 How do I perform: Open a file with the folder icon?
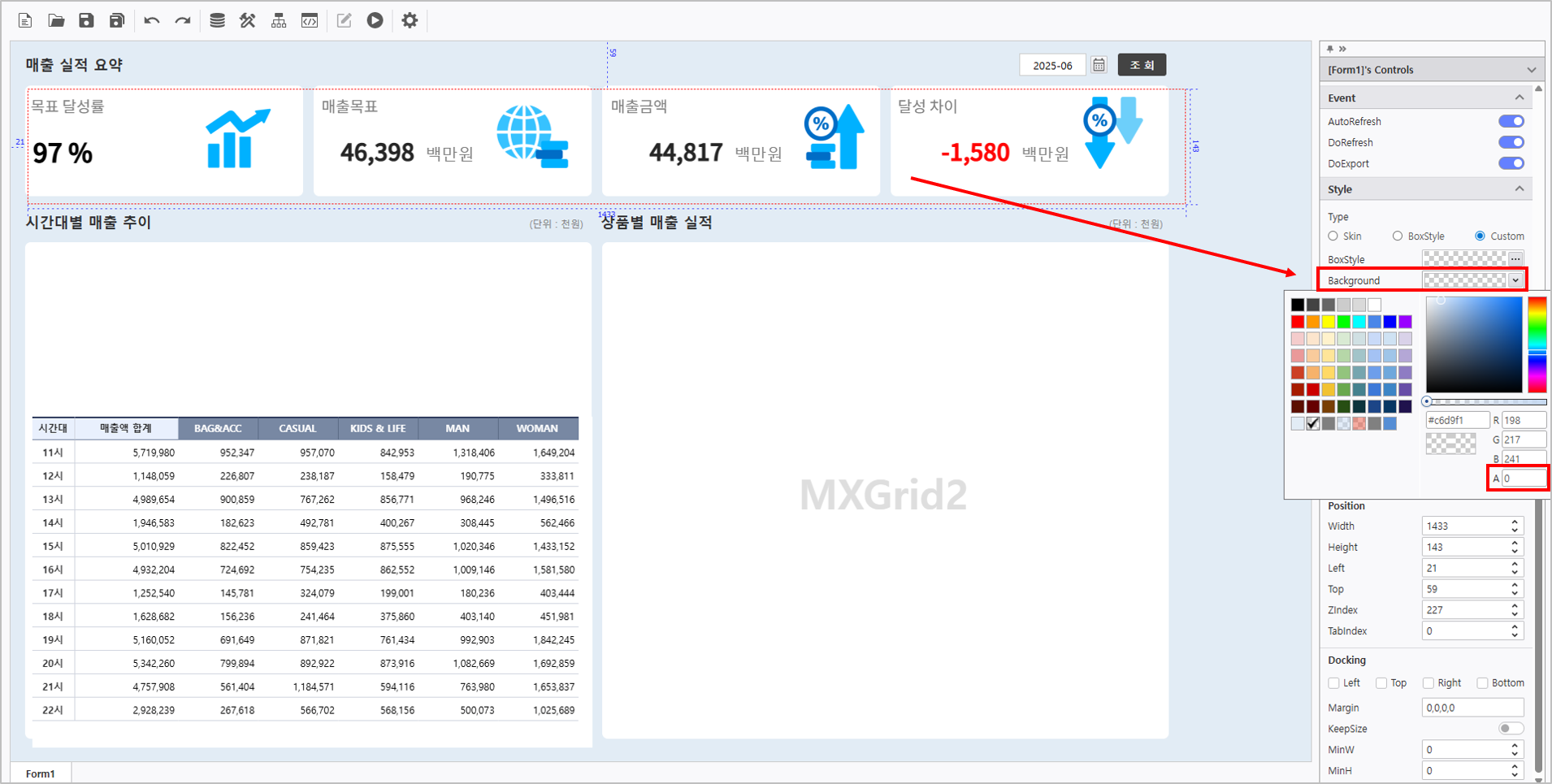click(x=56, y=20)
